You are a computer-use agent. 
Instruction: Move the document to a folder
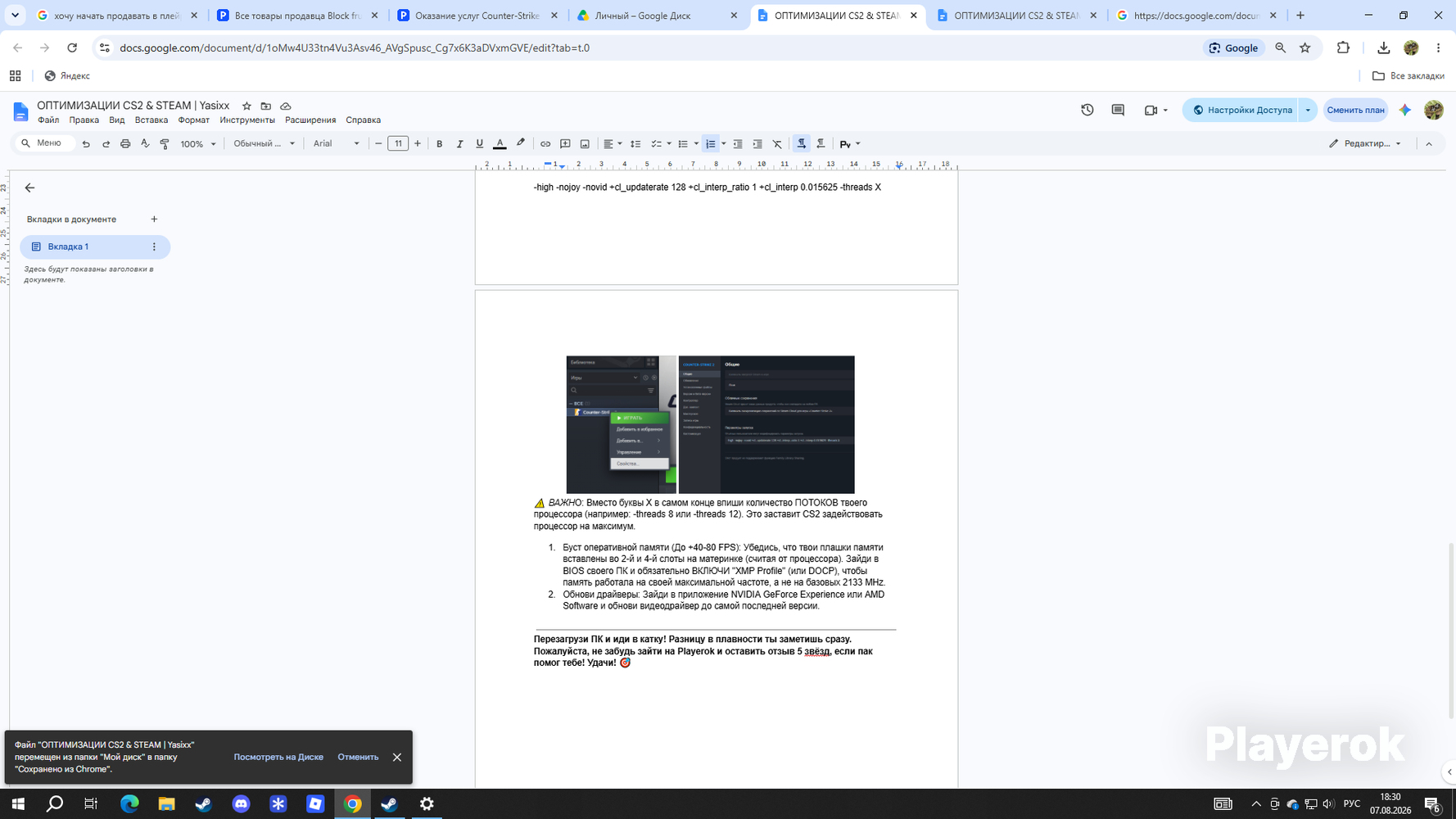pos(266,106)
